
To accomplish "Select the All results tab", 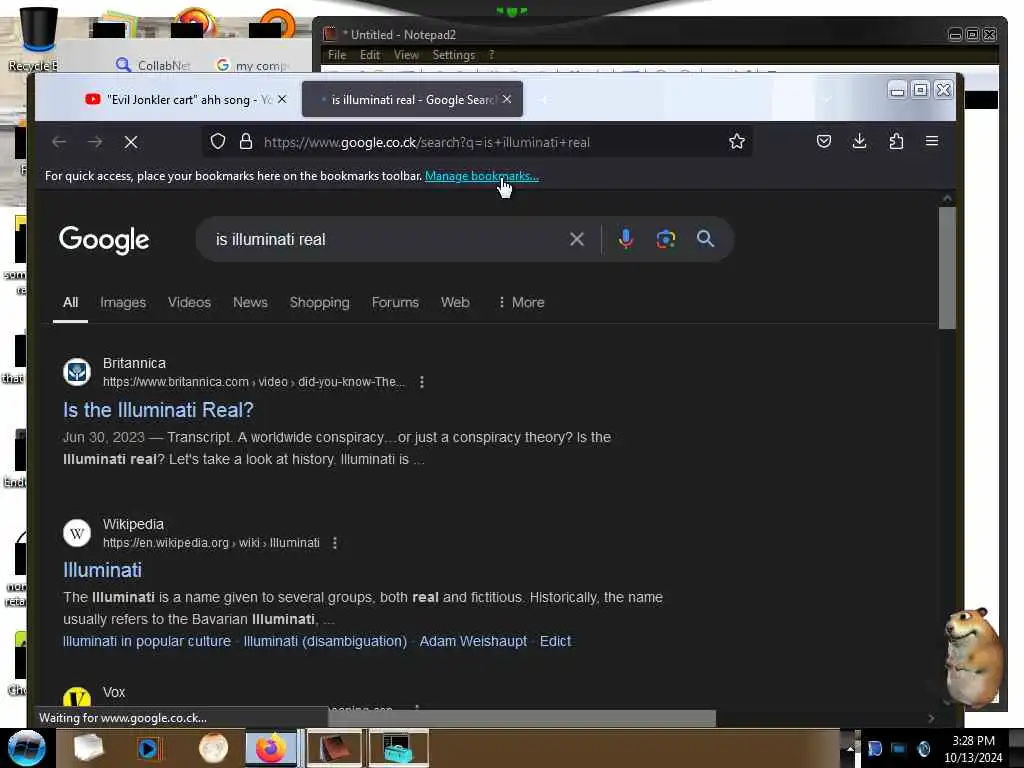I will 71,302.
